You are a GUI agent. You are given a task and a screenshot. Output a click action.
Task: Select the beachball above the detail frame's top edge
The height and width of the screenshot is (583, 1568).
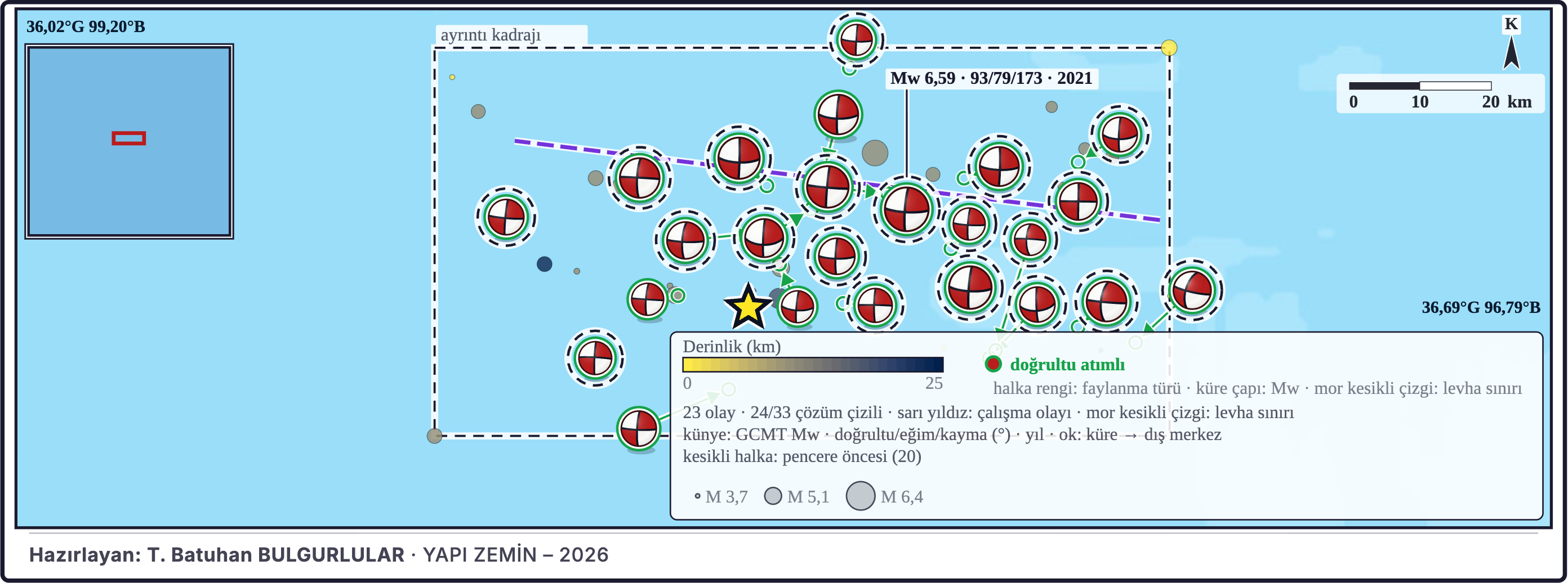coord(856,40)
